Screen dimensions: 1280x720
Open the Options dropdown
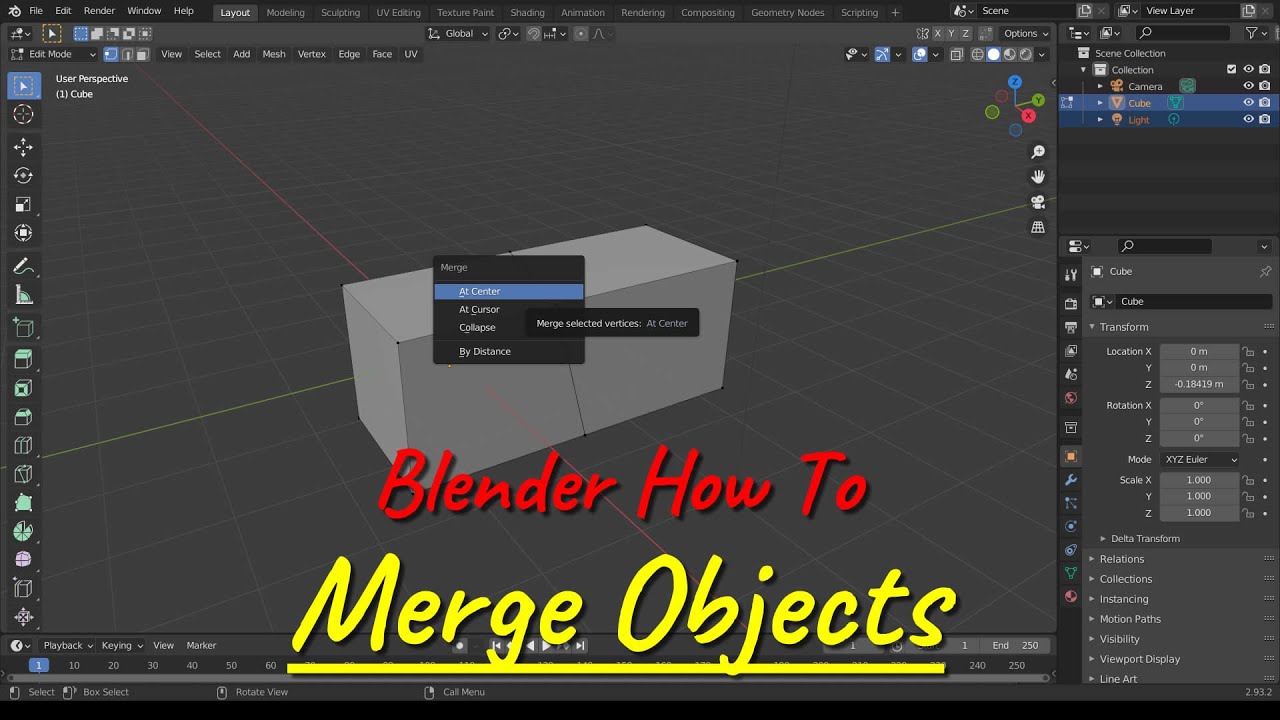[x=1026, y=33]
